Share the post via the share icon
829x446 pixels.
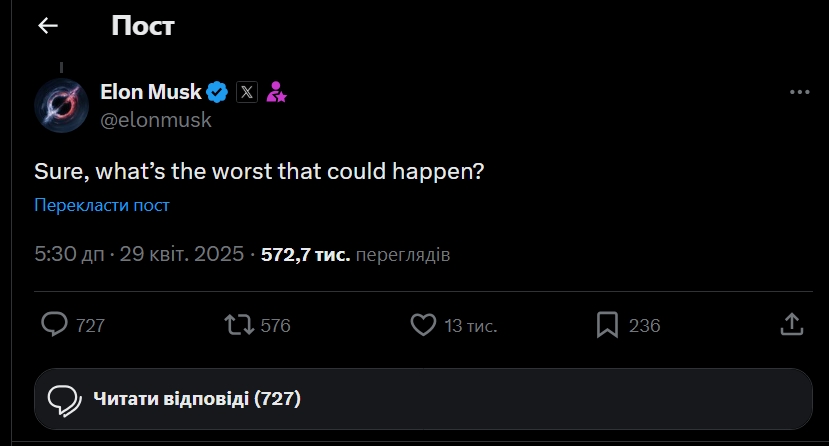pos(790,325)
